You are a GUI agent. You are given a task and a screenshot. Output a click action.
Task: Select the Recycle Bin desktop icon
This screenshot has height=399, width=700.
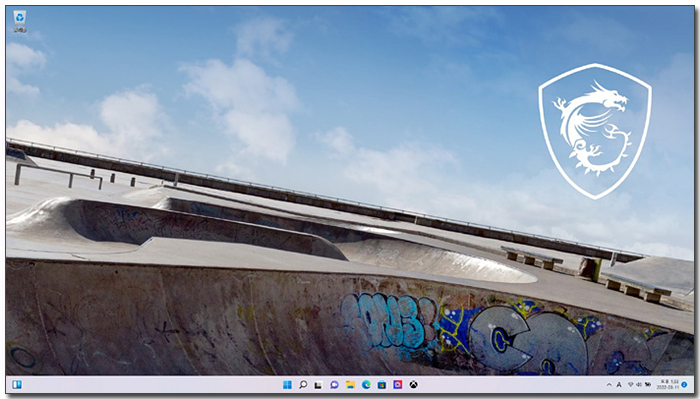pyautogui.click(x=20, y=21)
